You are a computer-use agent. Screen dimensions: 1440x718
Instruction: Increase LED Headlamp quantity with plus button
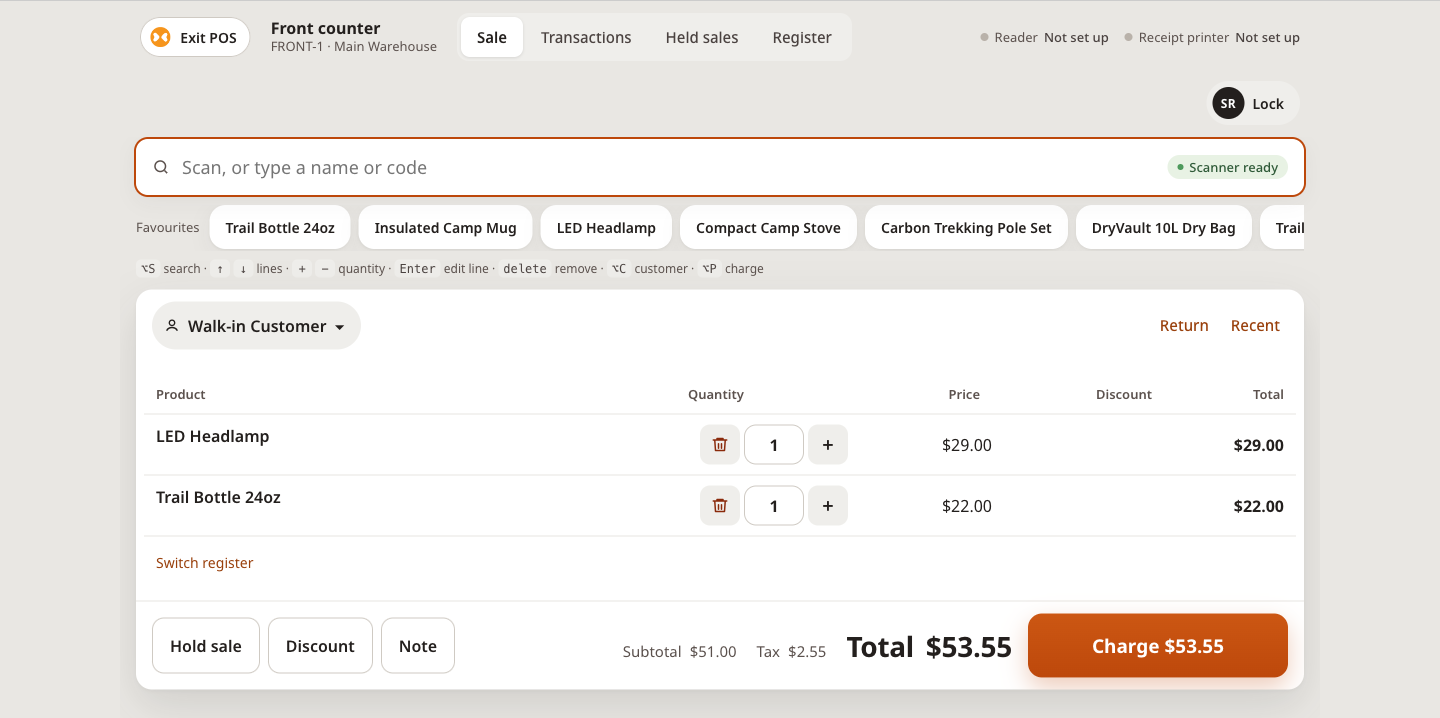(x=828, y=445)
